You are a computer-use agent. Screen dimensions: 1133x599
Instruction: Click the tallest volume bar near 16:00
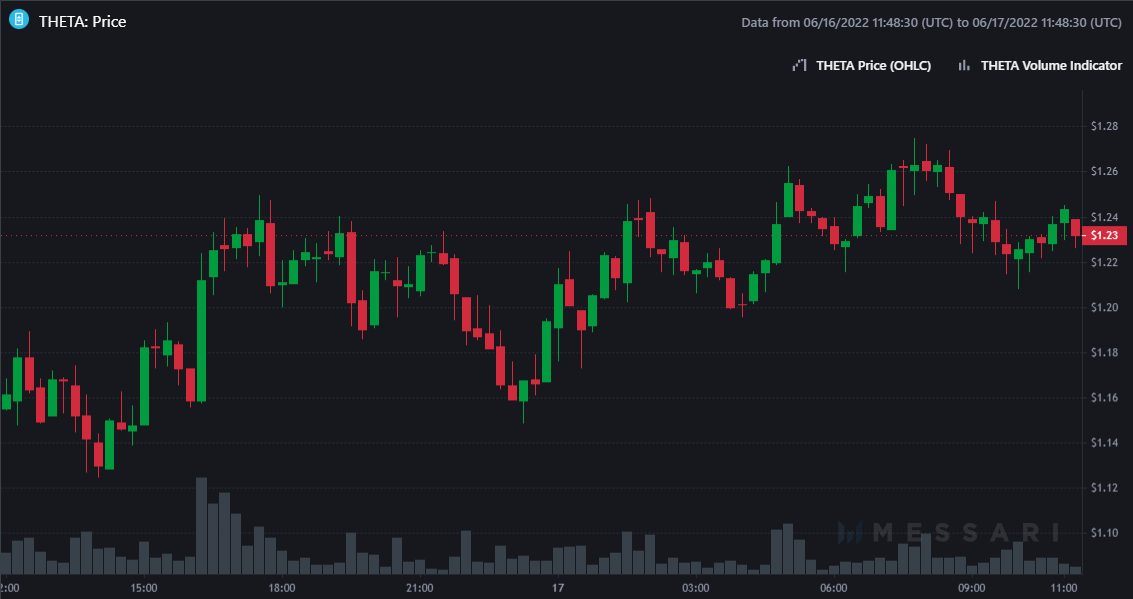tap(202, 525)
